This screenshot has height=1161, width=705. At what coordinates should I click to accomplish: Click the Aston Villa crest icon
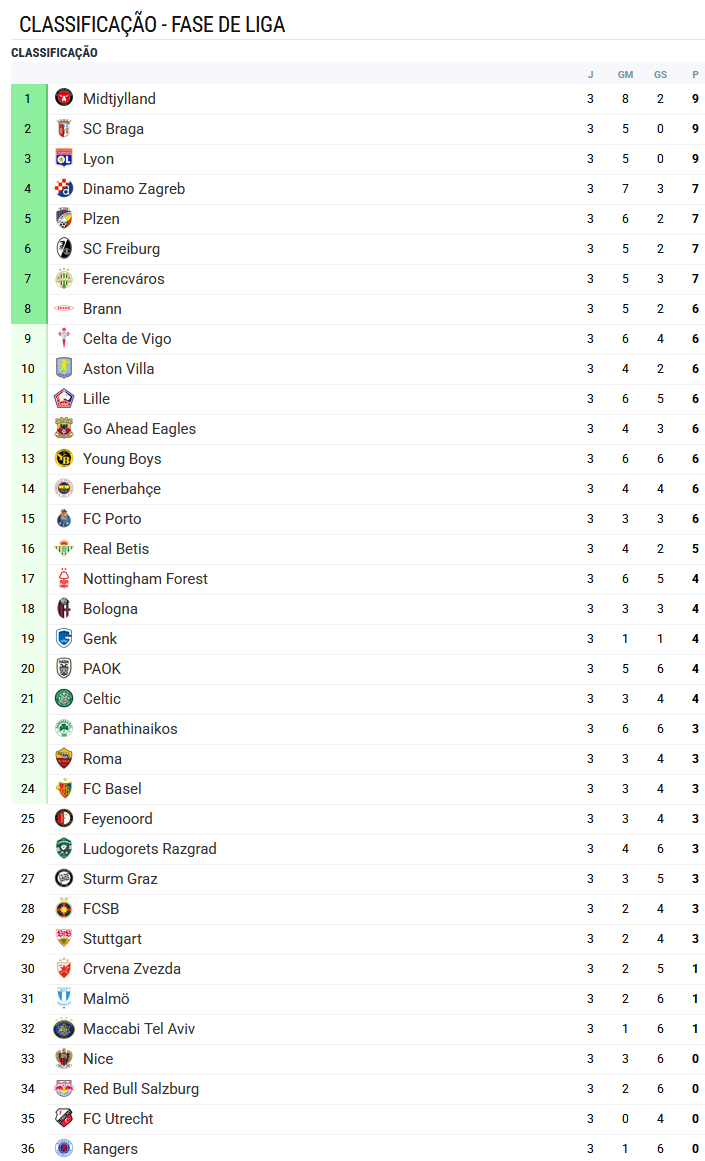(64, 368)
